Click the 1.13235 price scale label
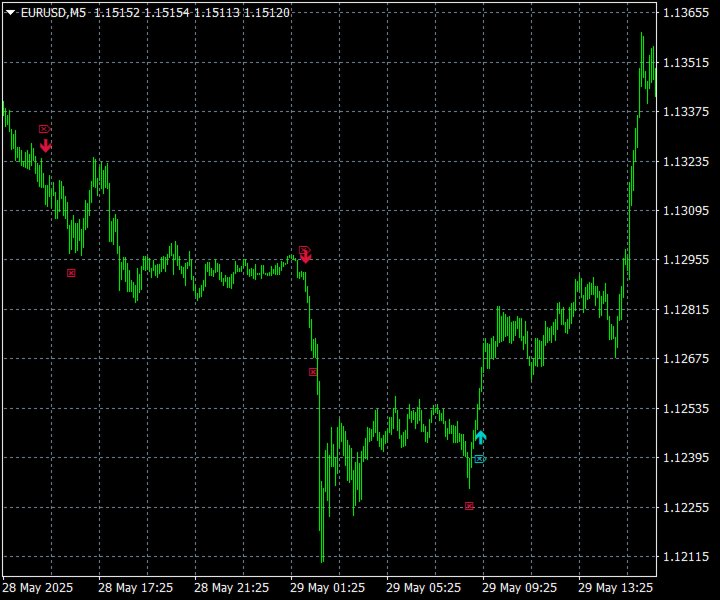Viewport: 720px width, 600px height. (x=686, y=162)
